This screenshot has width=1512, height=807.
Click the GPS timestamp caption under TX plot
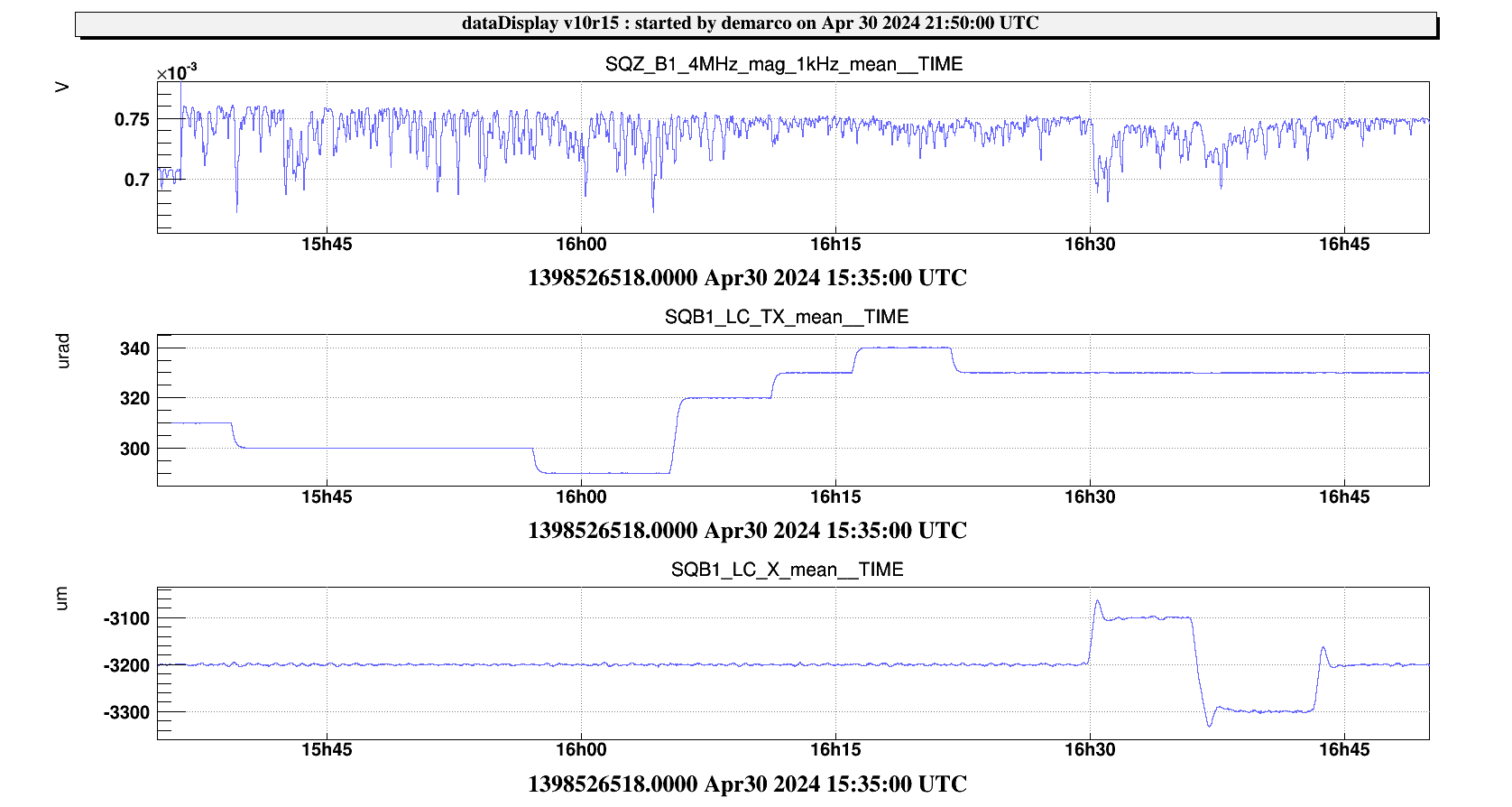pos(747,531)
